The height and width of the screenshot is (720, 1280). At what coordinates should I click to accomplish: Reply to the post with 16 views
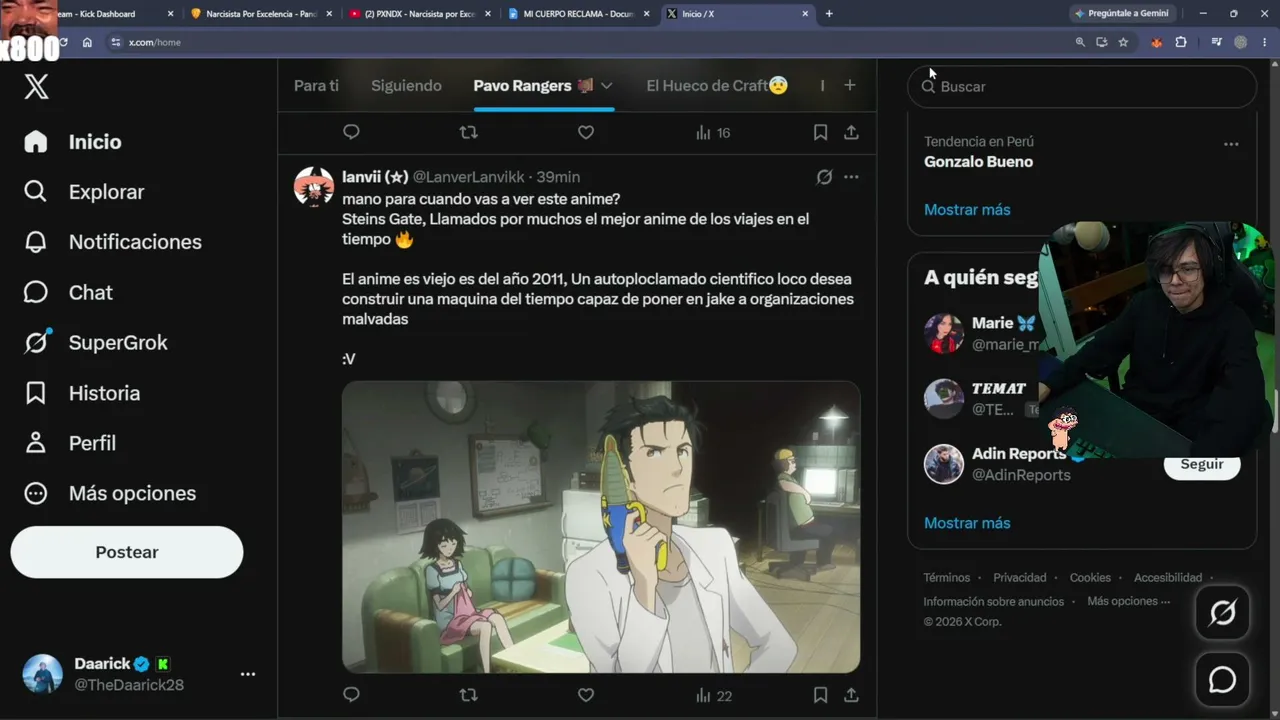point(351,132)
